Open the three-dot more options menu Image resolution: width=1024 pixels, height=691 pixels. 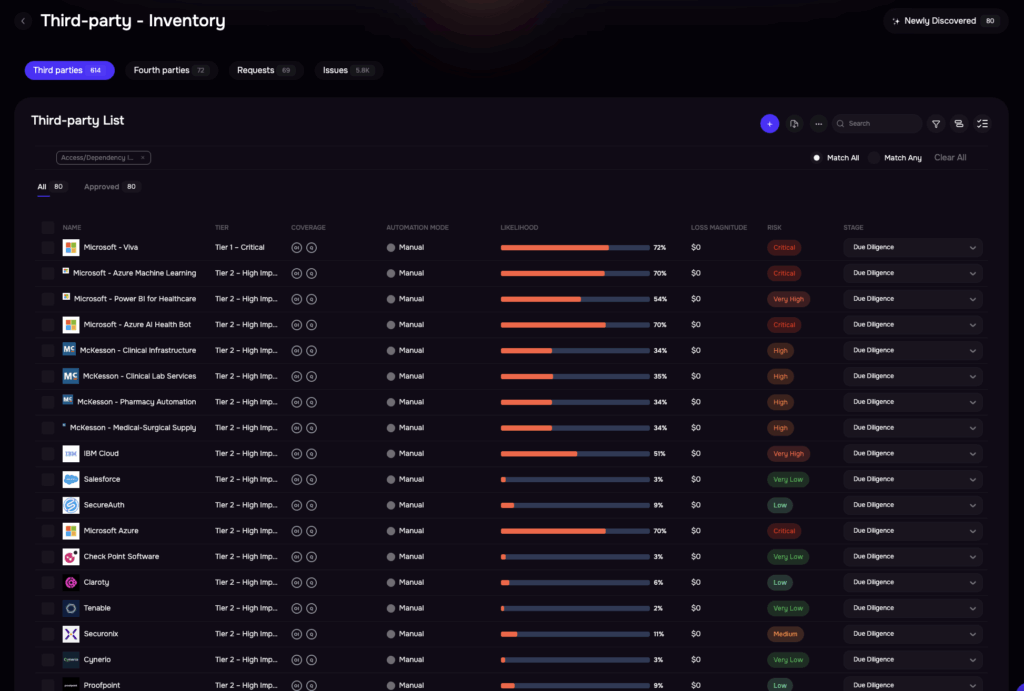pos(819,124)
